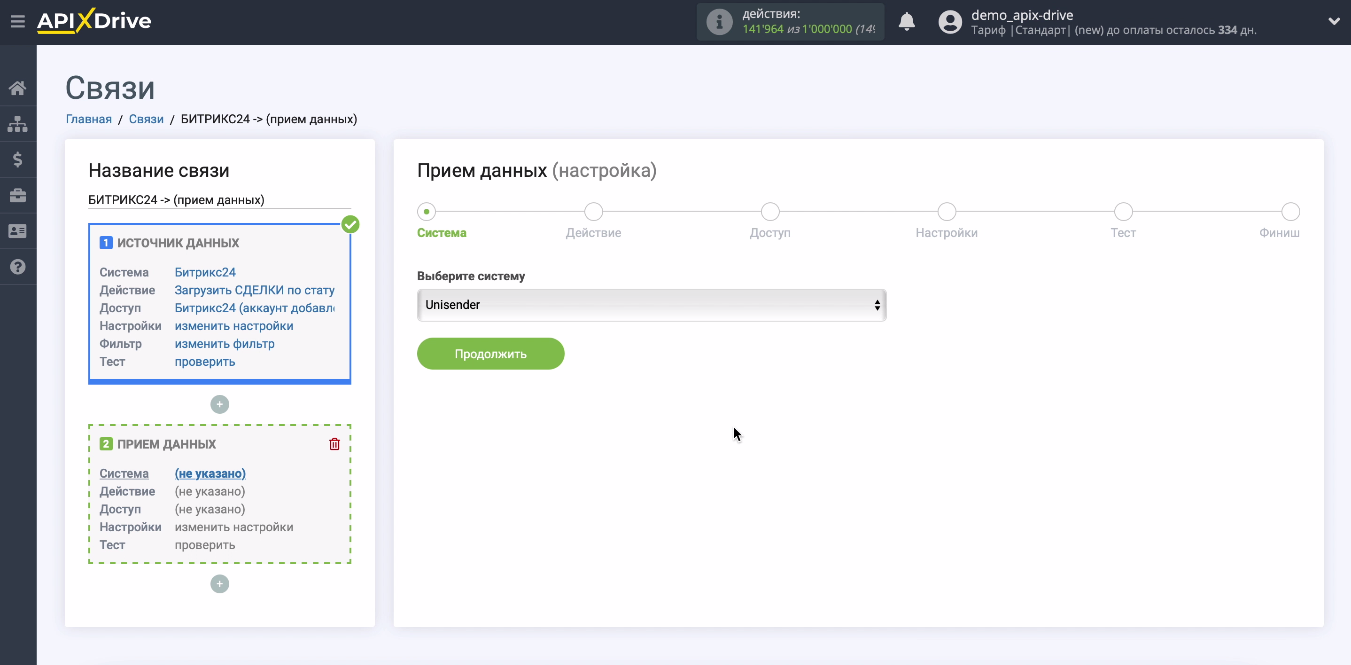Open the notifications bell
The width and height of the screenshot is (1351, 665).
pyautogui.click(x=907, y=21)
